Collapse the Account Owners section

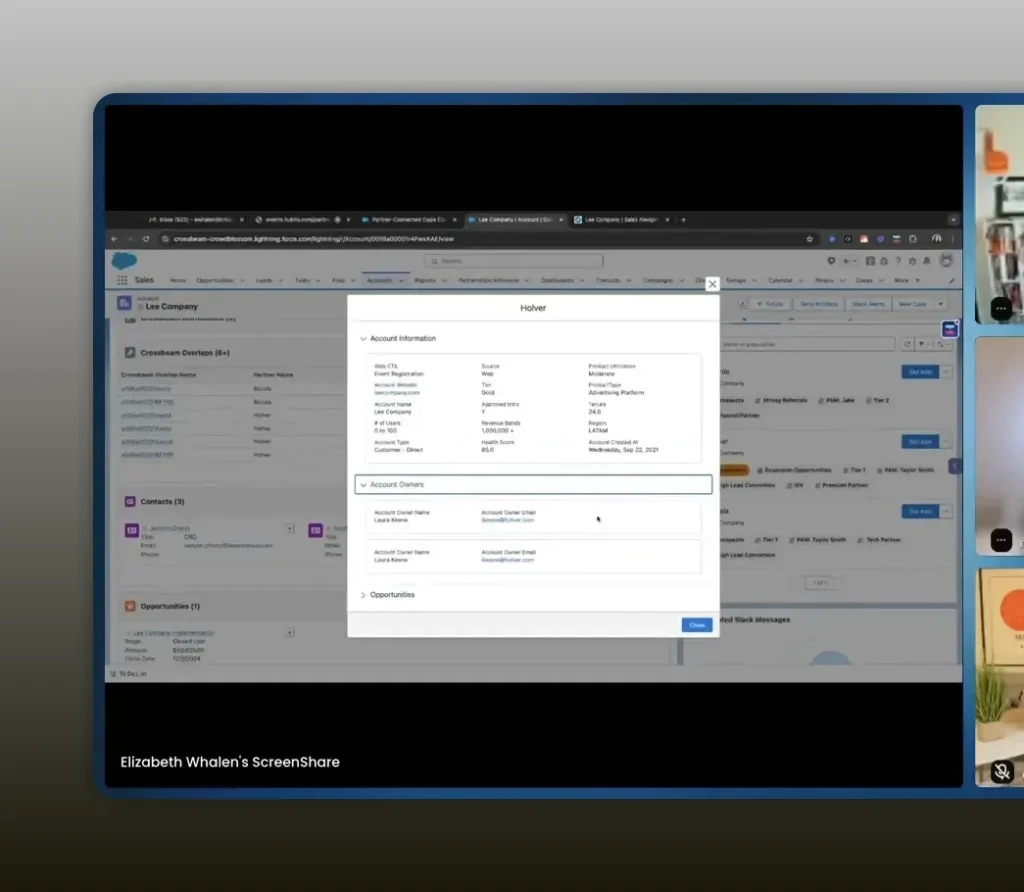pos(363,485)
